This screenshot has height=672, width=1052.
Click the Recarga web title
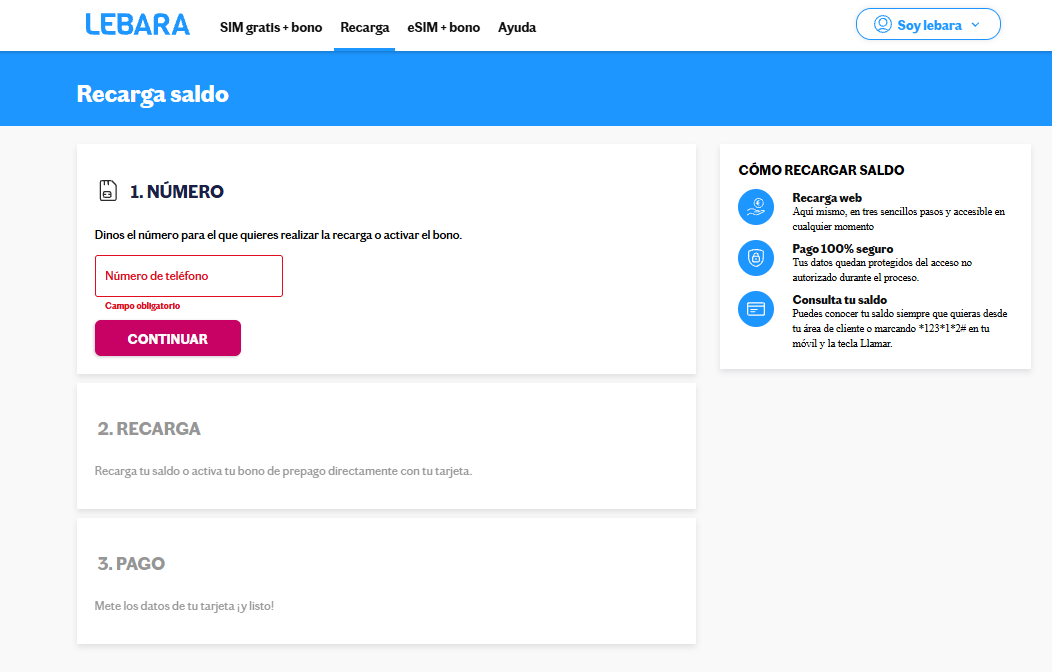click(827, 198)
